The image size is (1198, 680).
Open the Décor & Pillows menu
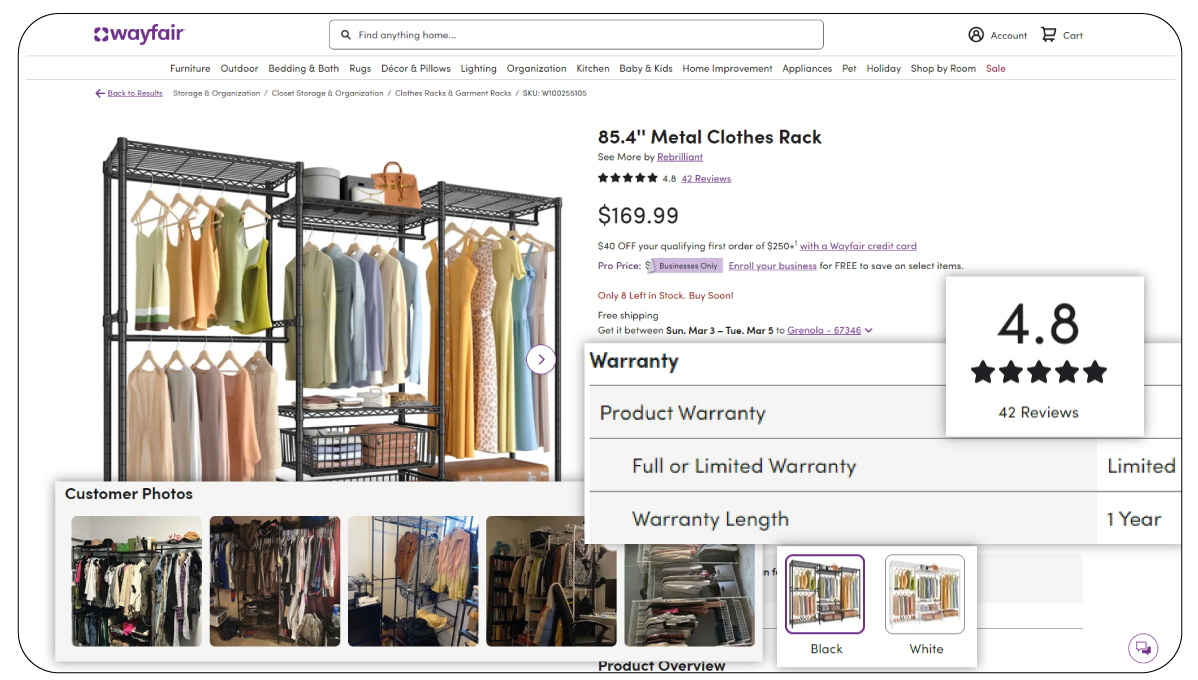coord(416,69)
